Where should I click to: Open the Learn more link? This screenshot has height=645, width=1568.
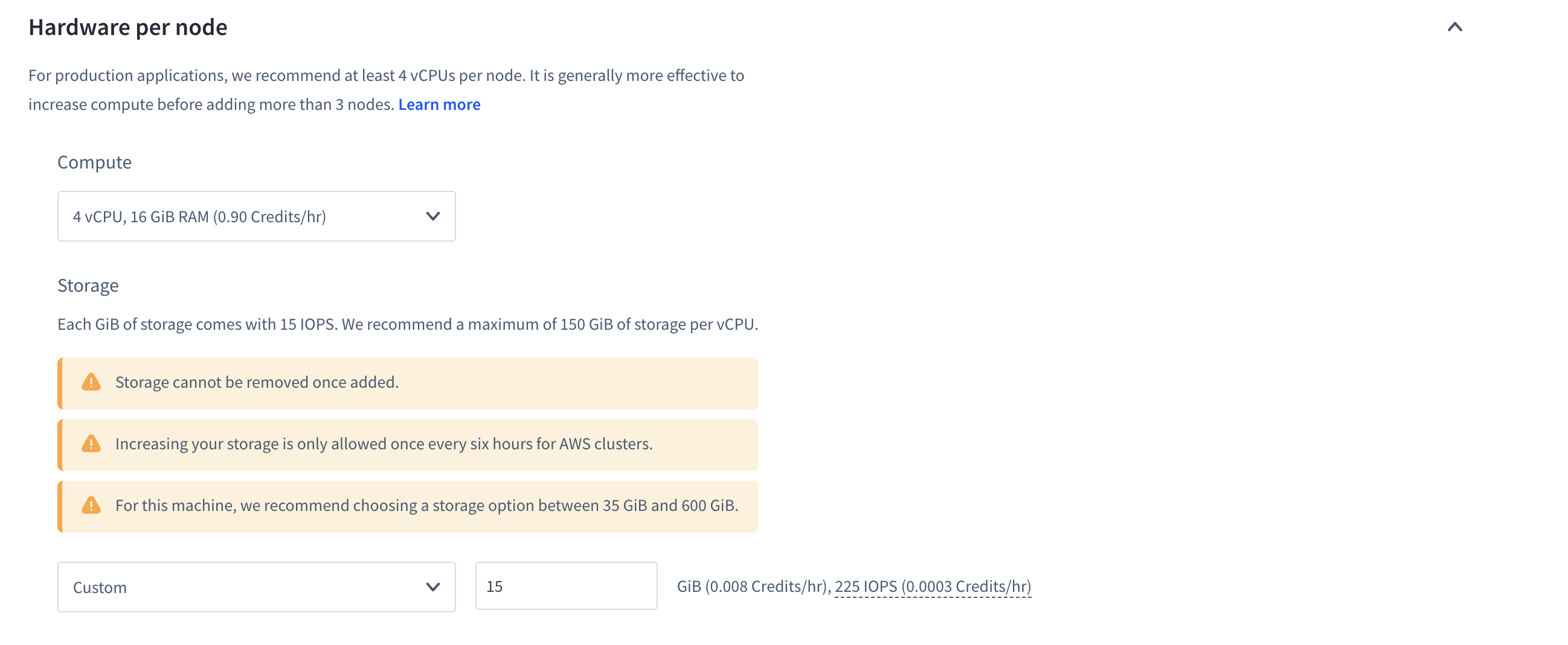(439, 104)
